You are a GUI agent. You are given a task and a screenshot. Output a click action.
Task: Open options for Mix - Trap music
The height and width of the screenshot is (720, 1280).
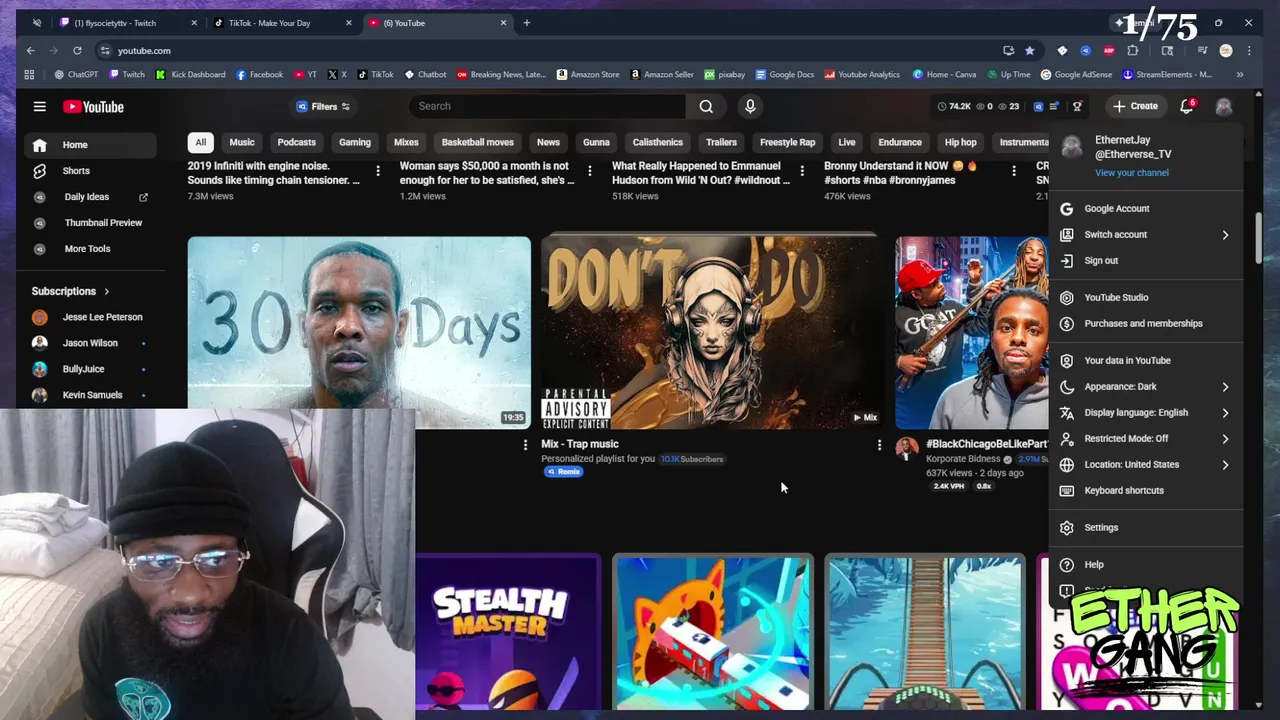[879, 445]
